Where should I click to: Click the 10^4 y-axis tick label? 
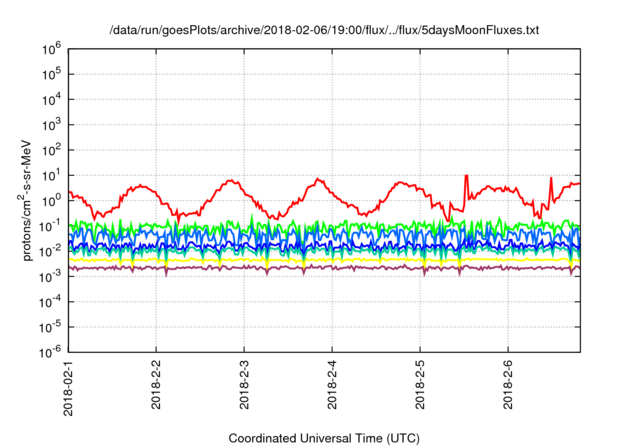[51, 100]
